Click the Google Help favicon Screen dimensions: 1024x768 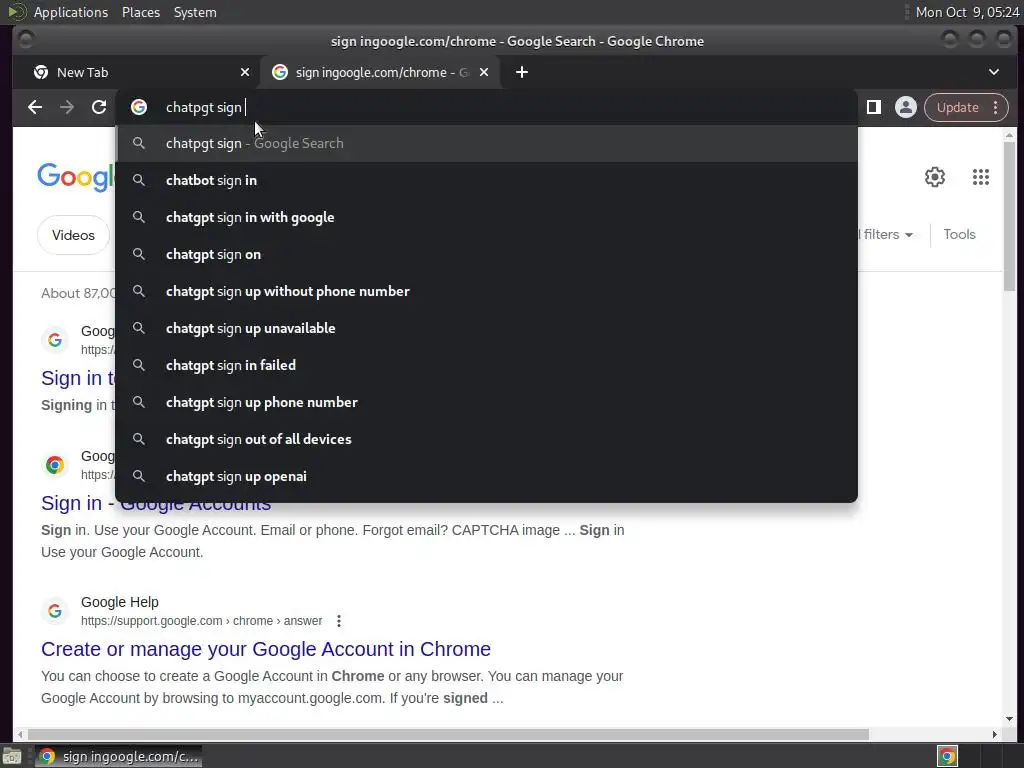[55, 611]
